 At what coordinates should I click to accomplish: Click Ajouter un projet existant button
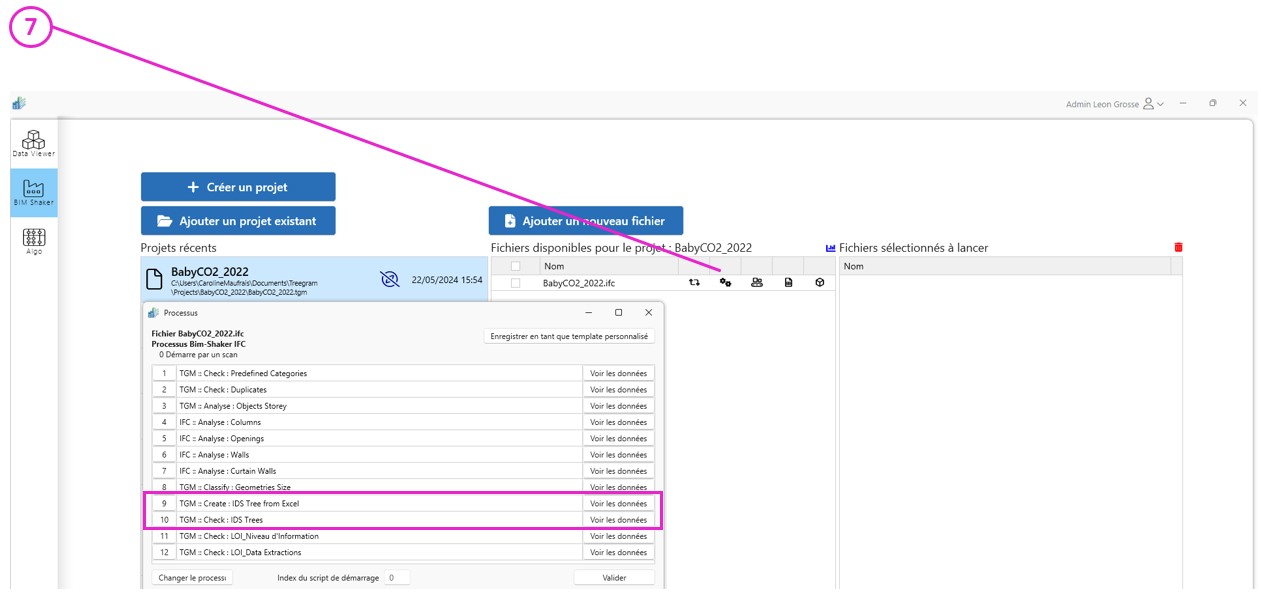click(x=238, y=221)
